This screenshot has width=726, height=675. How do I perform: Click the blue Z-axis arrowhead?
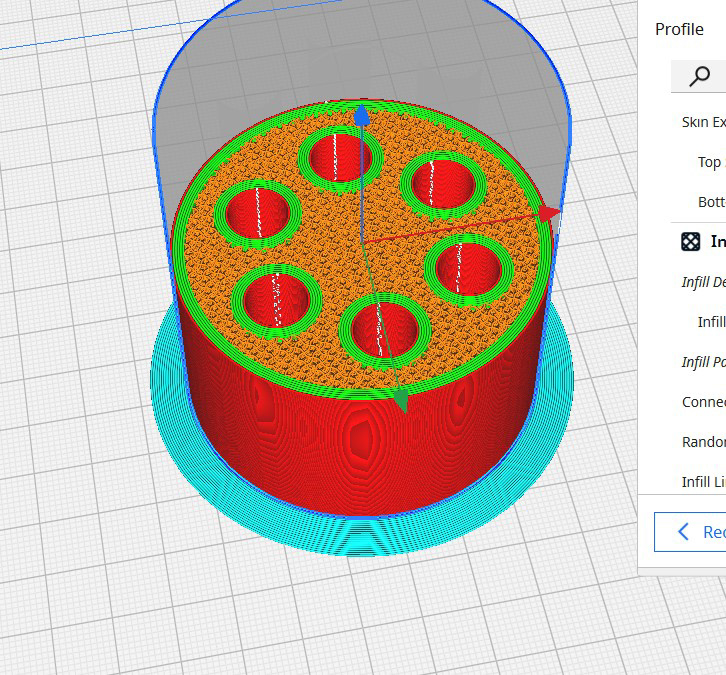[362, 115]
